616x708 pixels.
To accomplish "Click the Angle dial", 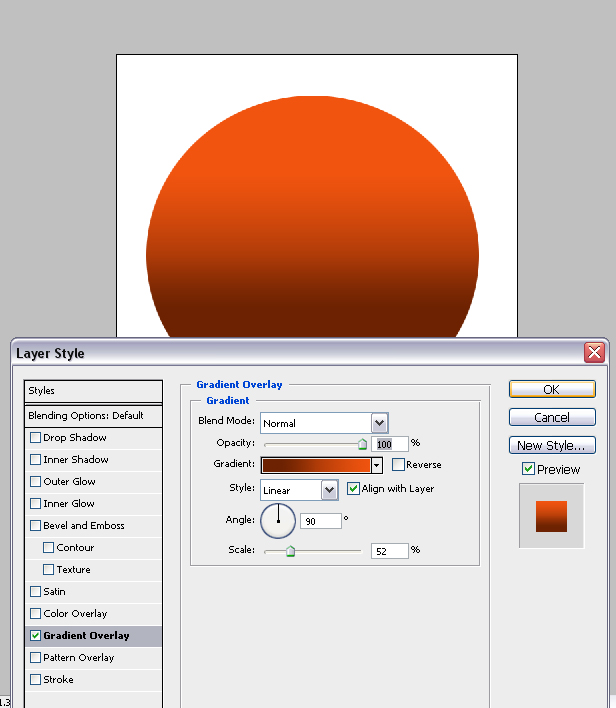I will (278, 521).
